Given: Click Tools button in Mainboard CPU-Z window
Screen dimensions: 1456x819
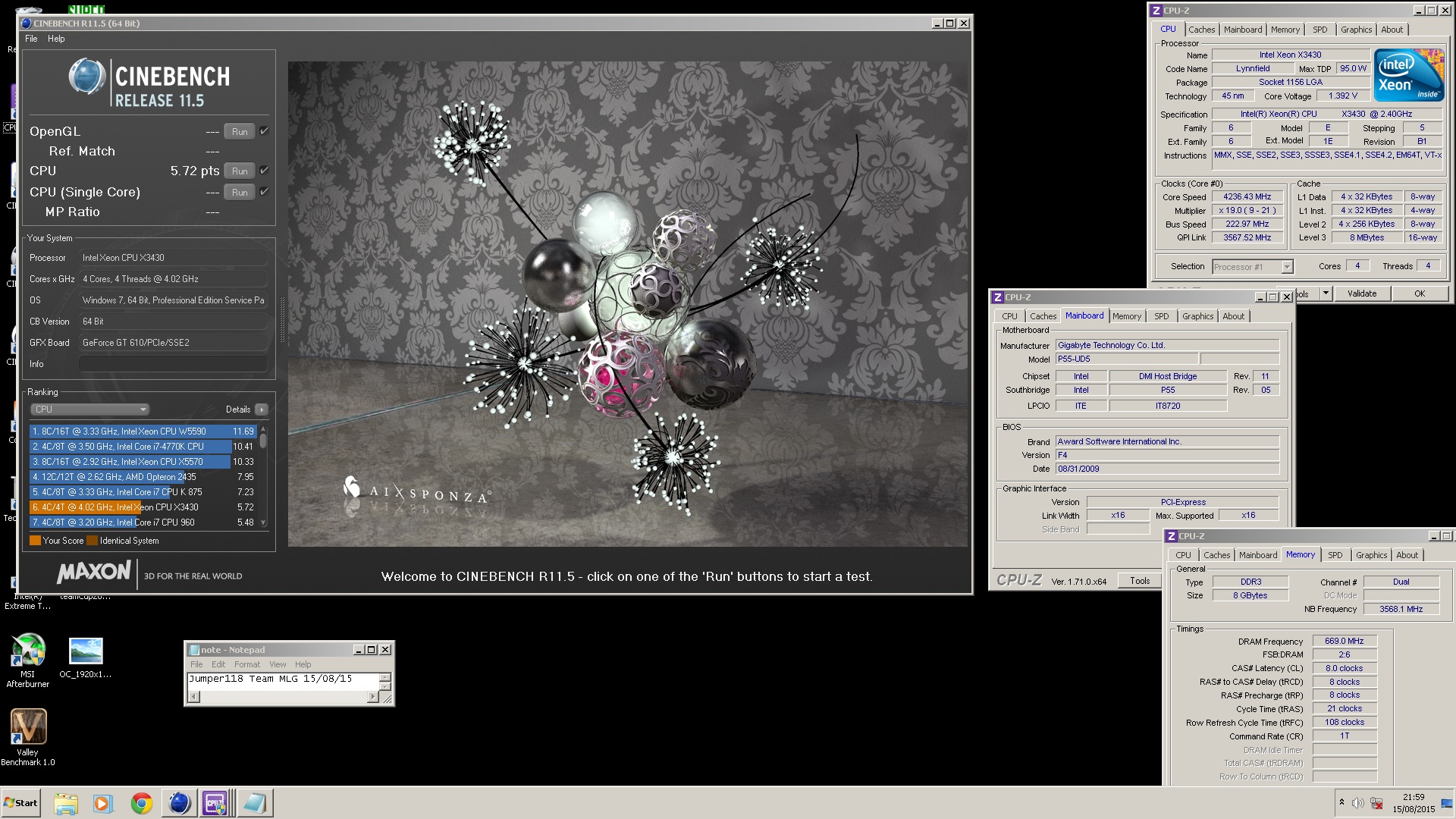Looking at the screenshot, I should pos(1140,581).
